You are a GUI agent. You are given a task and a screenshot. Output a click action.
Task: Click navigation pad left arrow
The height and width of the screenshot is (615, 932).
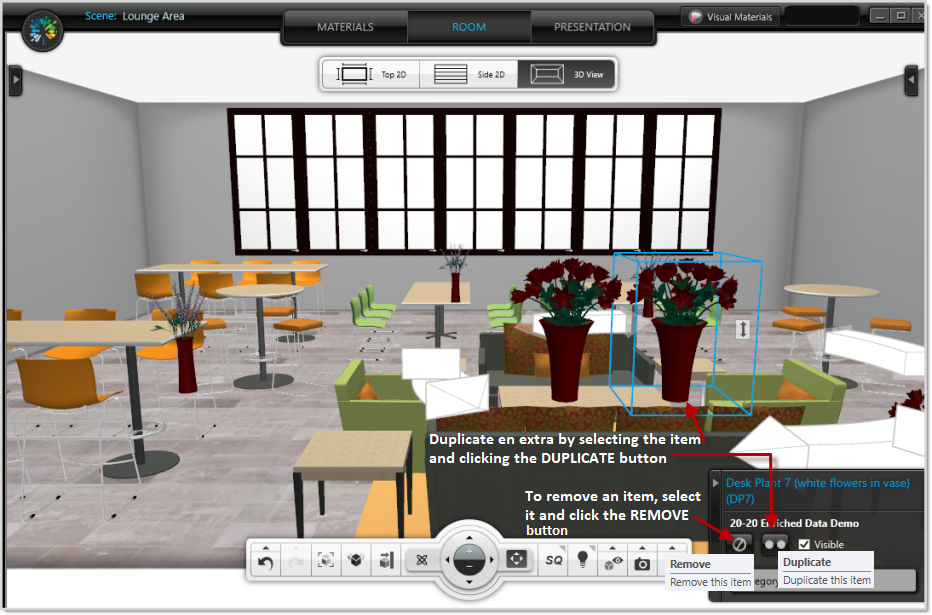(448, 560)
